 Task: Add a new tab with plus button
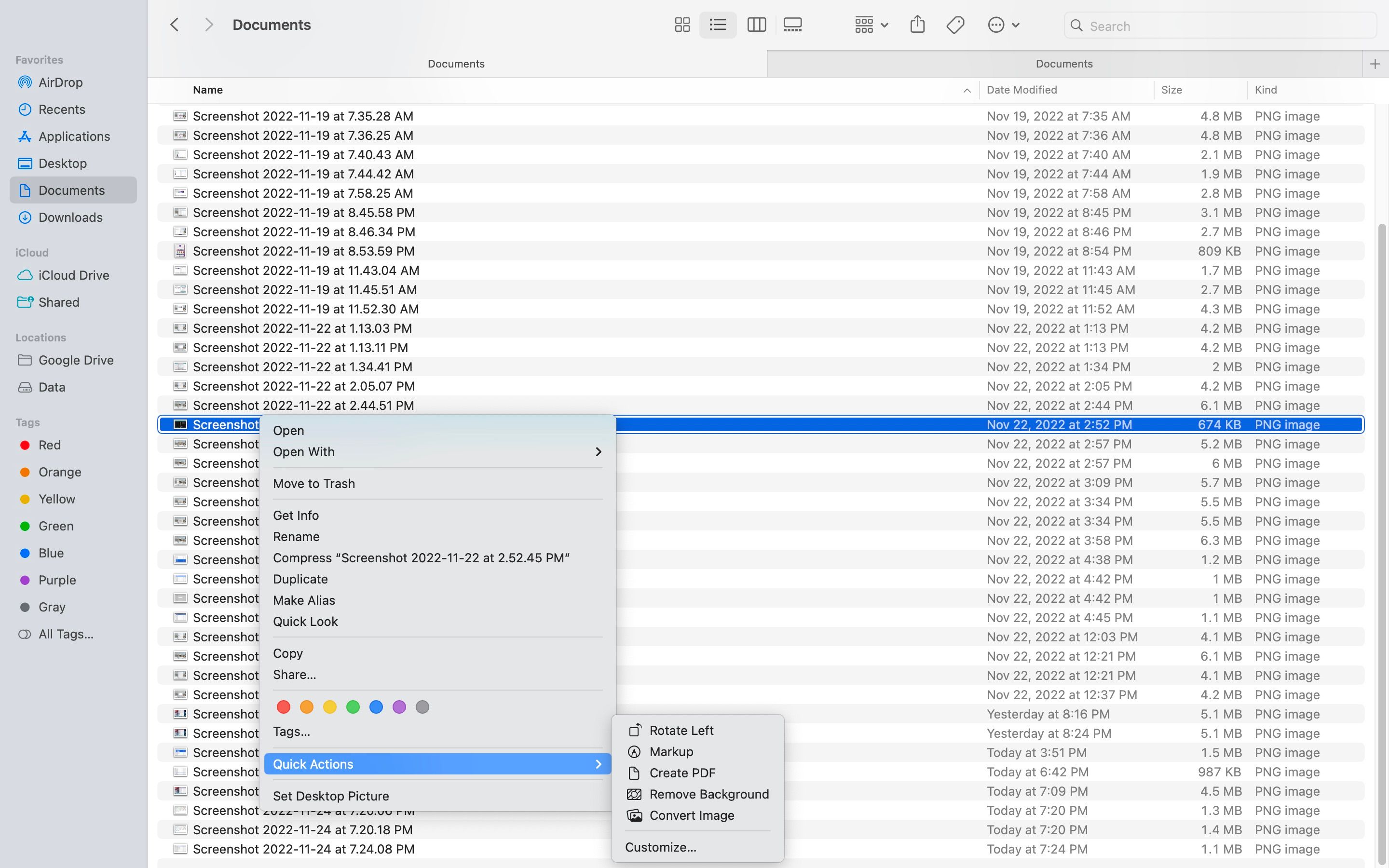(x=1375, y=64)
